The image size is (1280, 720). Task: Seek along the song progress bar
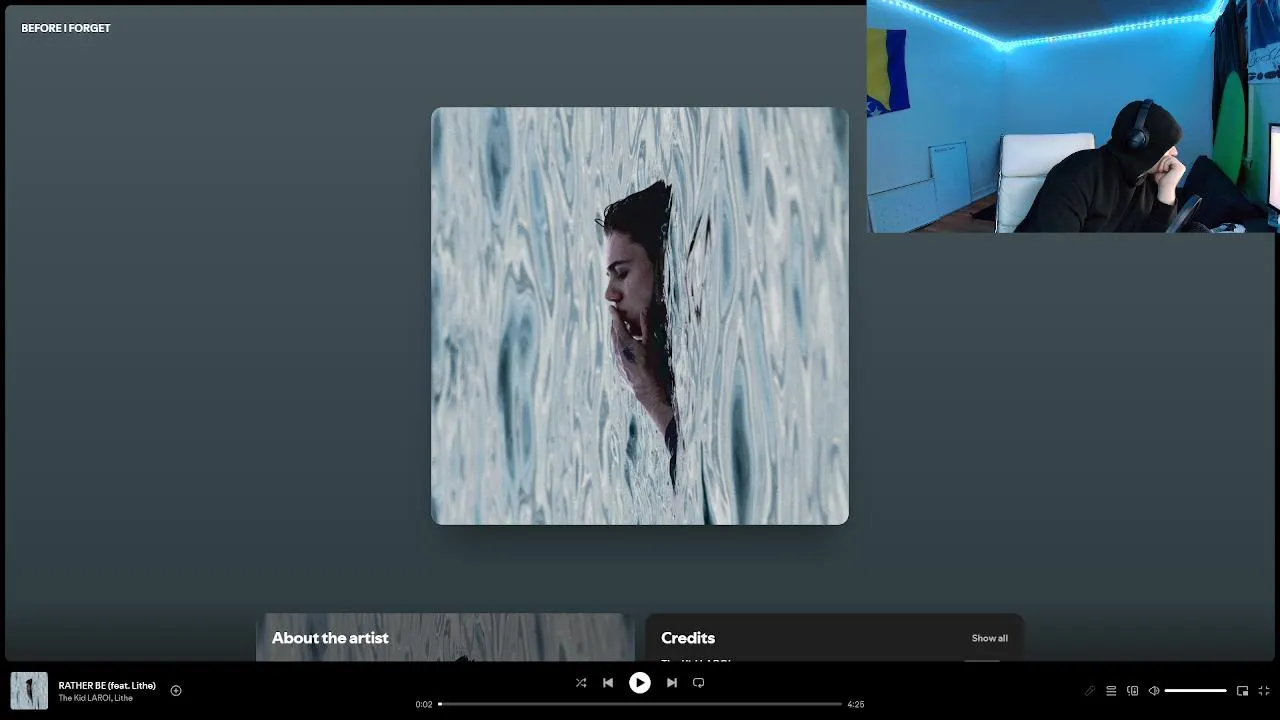coord(640,704)
